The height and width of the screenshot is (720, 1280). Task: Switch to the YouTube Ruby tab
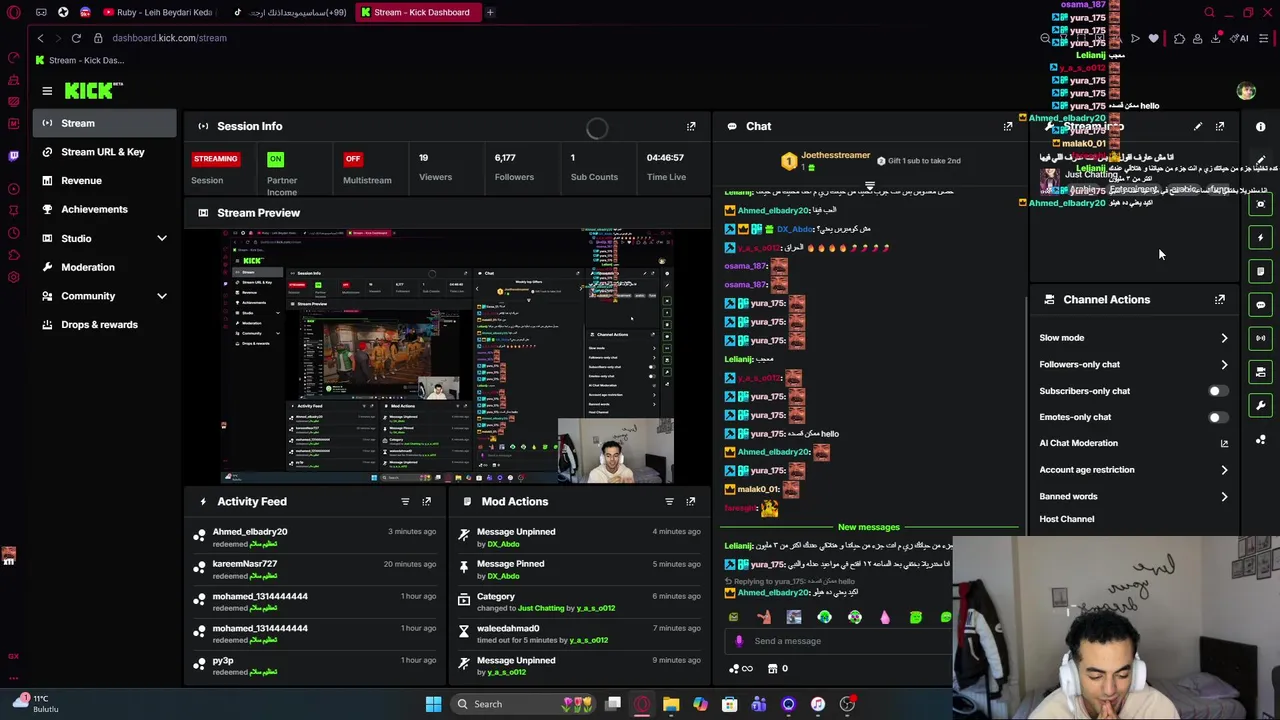click(158, 12)
